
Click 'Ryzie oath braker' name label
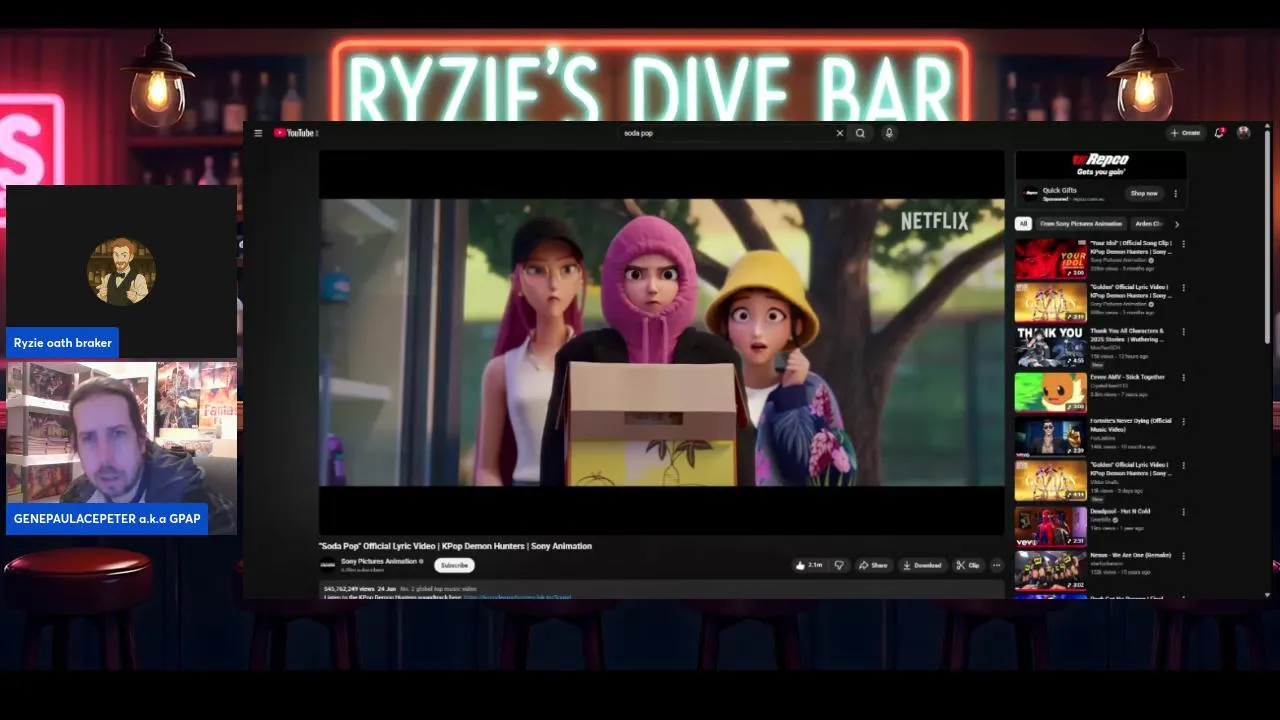[62, 343]
